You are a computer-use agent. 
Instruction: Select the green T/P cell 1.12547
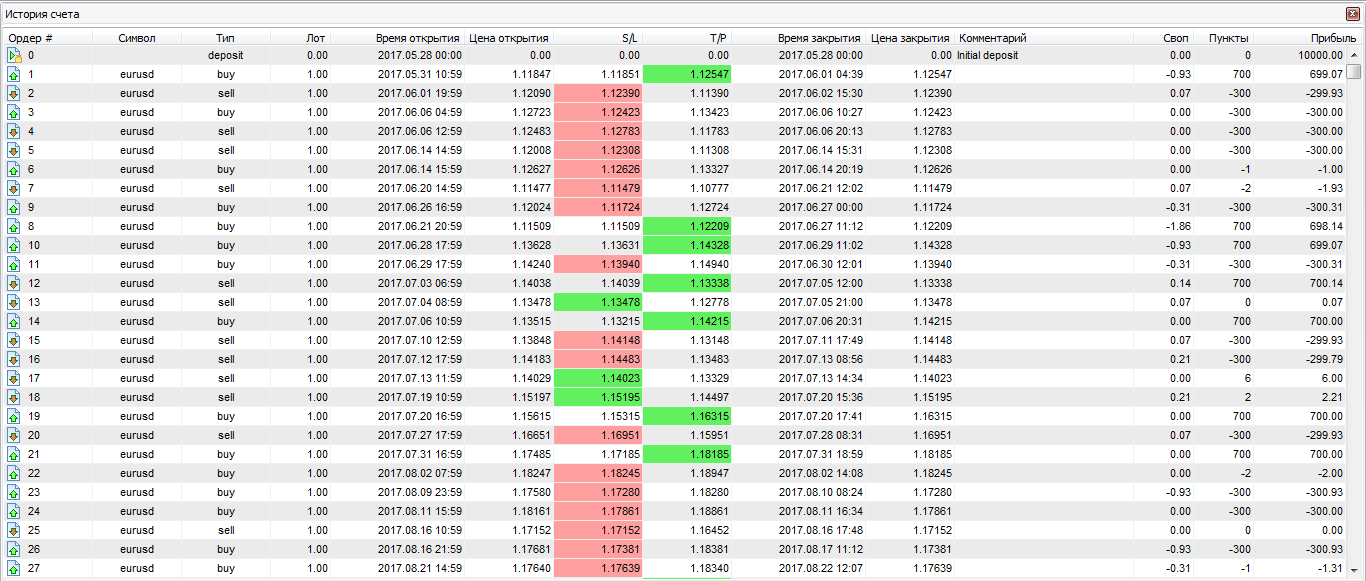coord(687,75)
